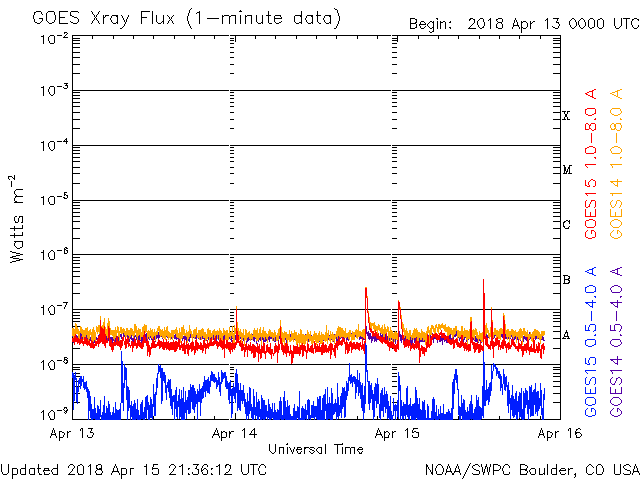The width and height of the screenshot is (640, 480).
Task: Click the 10^-5 y-axis tick label
Action: (x=54, y=200)
